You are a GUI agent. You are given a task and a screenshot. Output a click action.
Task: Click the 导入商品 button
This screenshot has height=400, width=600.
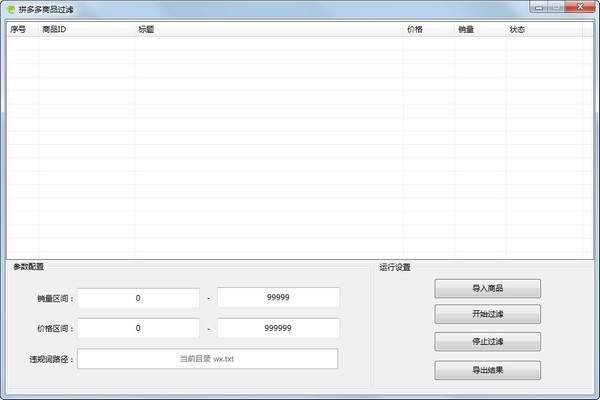[487, 288]
